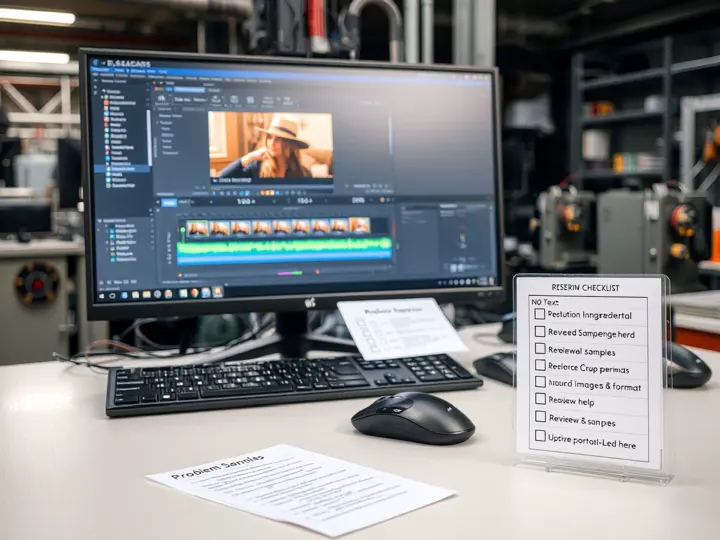
Task: Click the caption bar beneath the video preview
Action: point(272,181)
